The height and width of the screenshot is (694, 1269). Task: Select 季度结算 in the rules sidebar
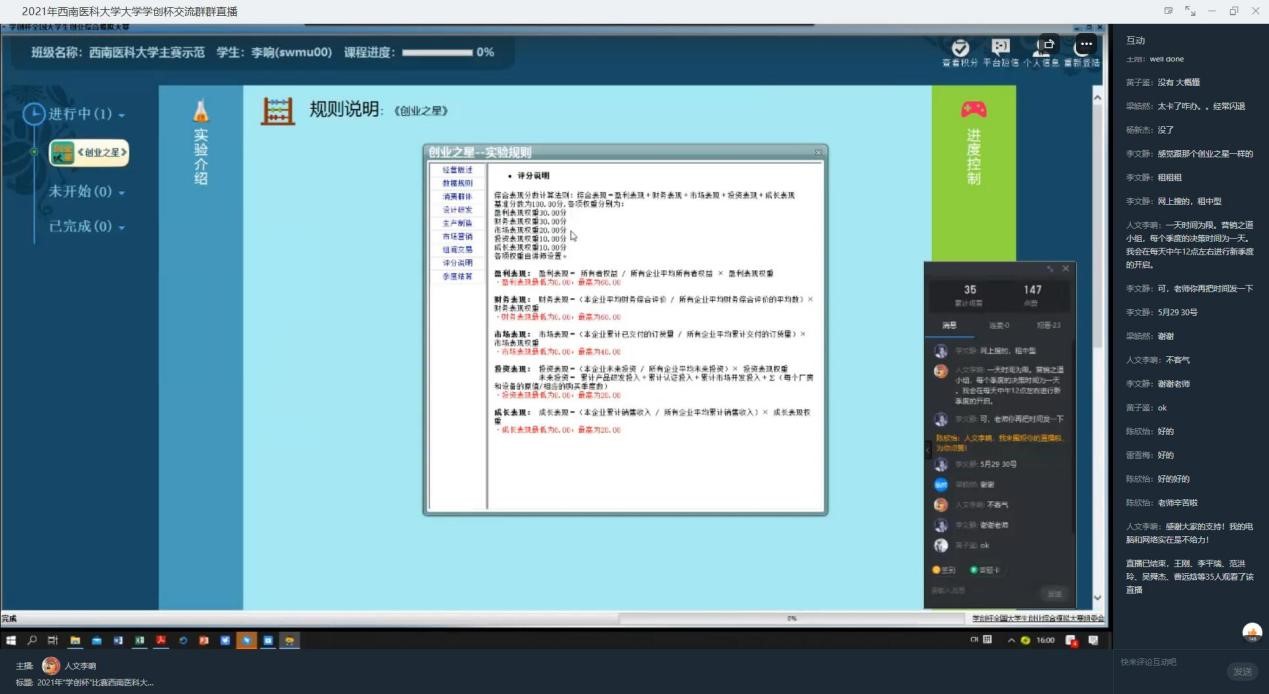click(457, 276)
